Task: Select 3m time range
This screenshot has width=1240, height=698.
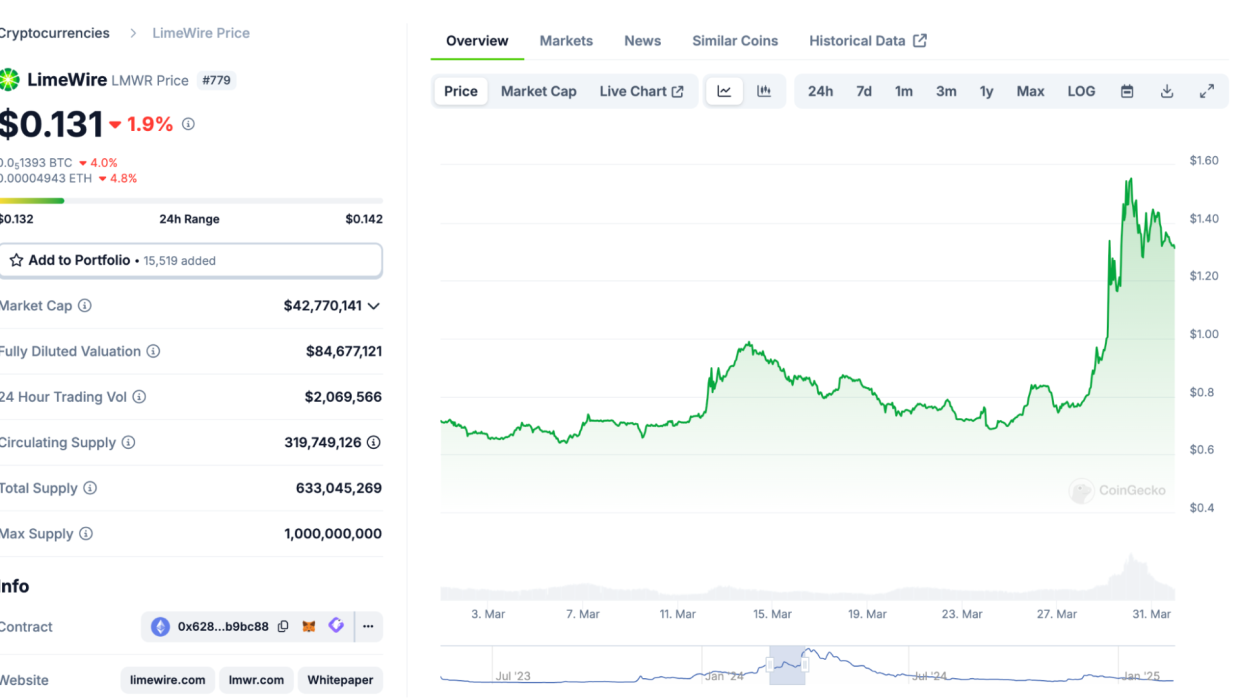Action: 946,91
